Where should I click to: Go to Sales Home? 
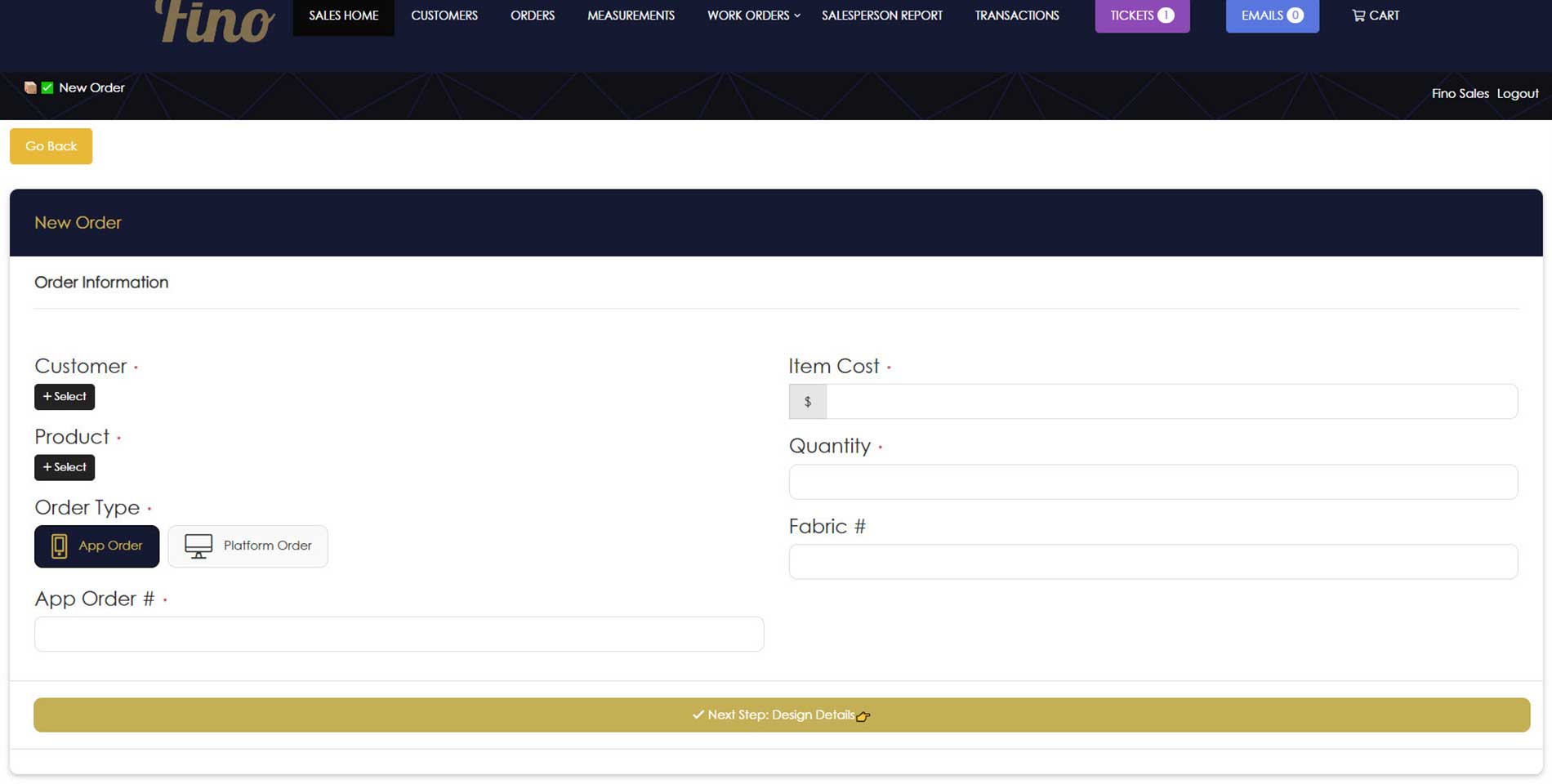click(343, 16)
